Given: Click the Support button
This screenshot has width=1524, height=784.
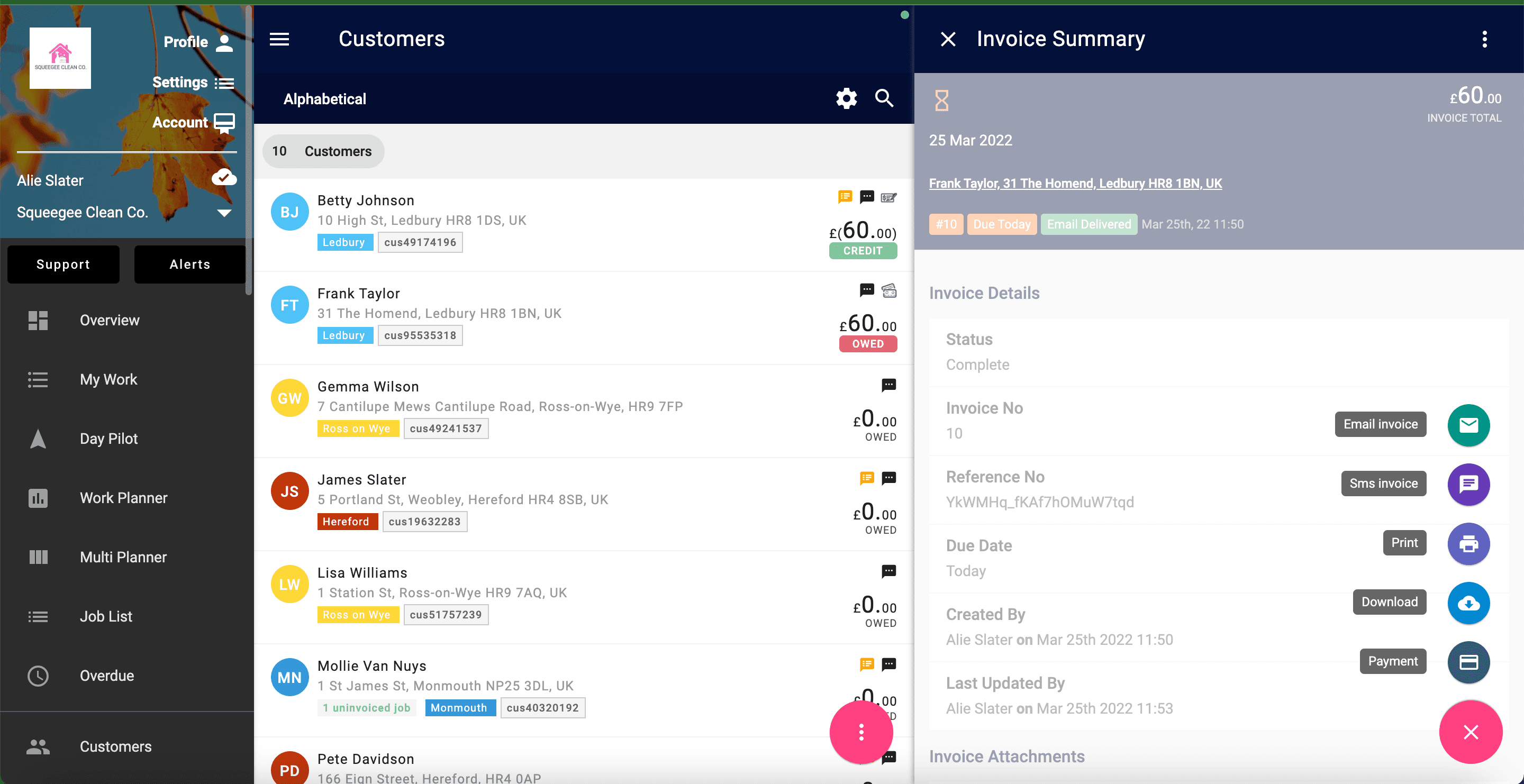Looking at the screenshot, I should [63, 265].
